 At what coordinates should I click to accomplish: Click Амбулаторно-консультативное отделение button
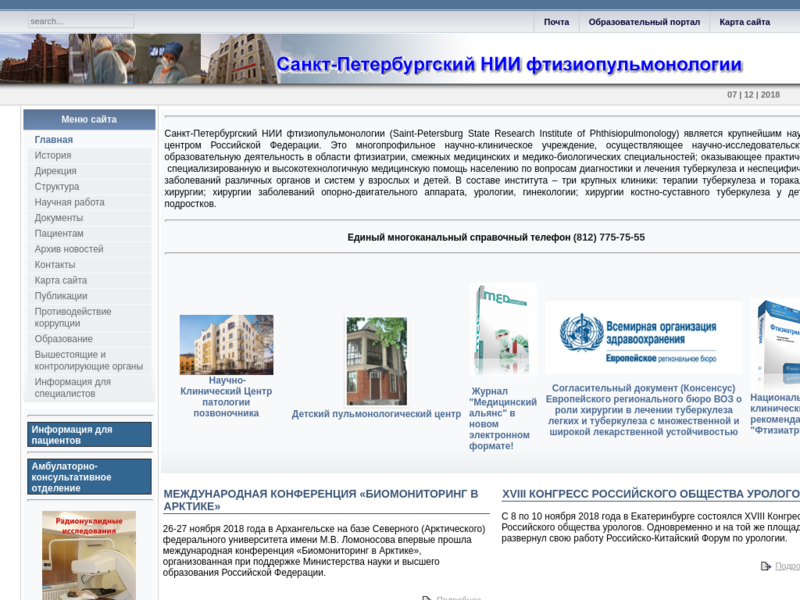(x=89, y=477)
